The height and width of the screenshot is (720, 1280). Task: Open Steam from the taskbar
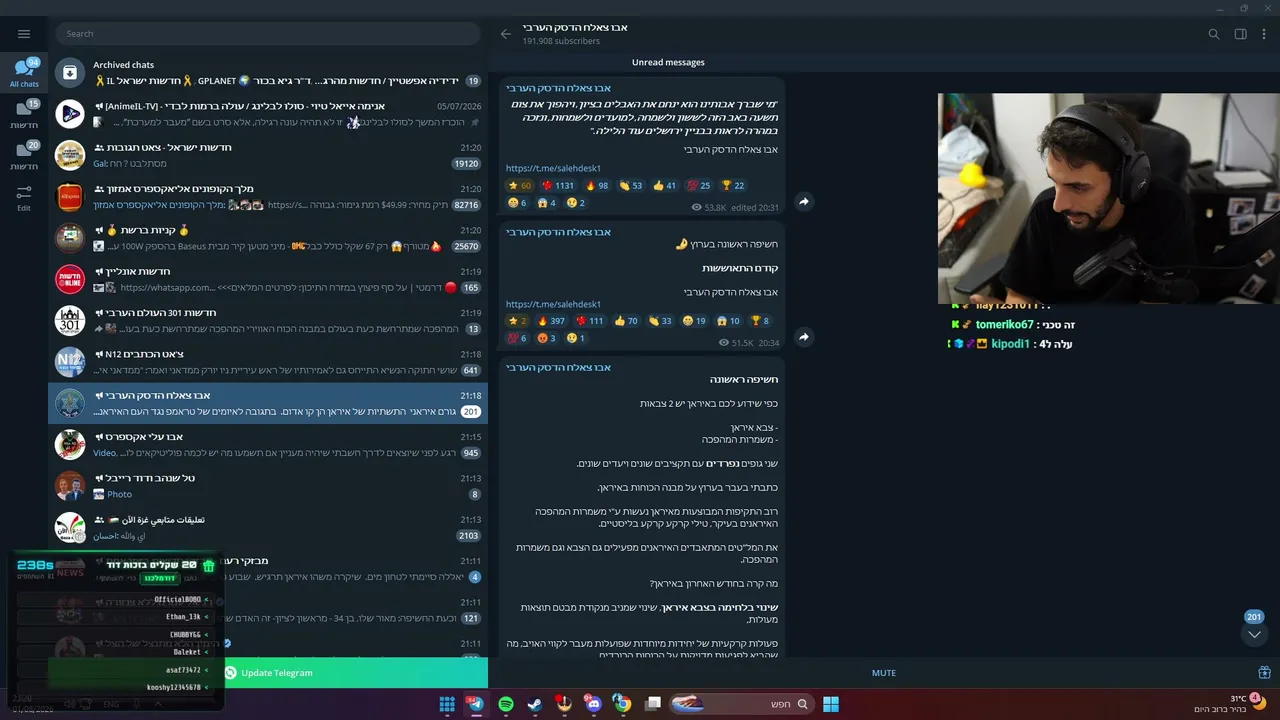(x=535, y=704)
